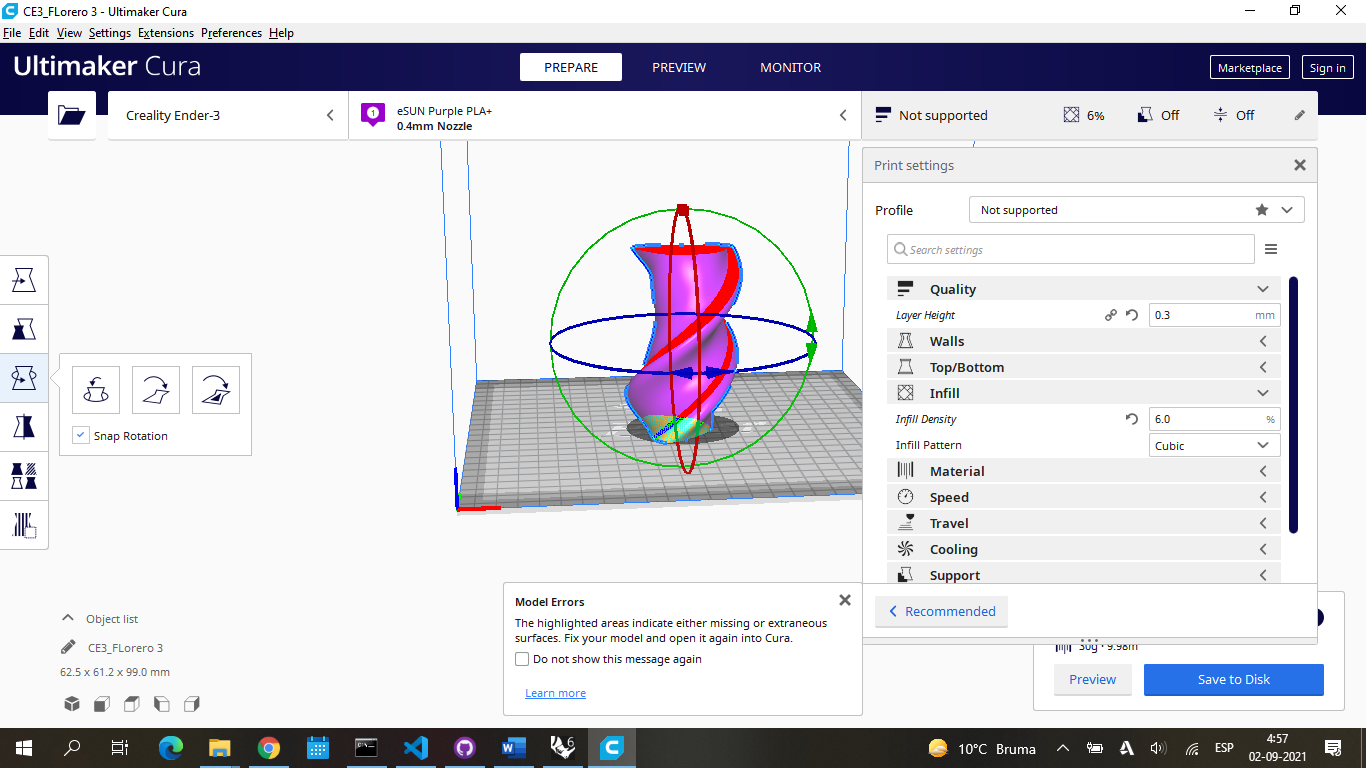Enable 'Do not show this message again'
1366x768 pixels.
tap(521, 659)
